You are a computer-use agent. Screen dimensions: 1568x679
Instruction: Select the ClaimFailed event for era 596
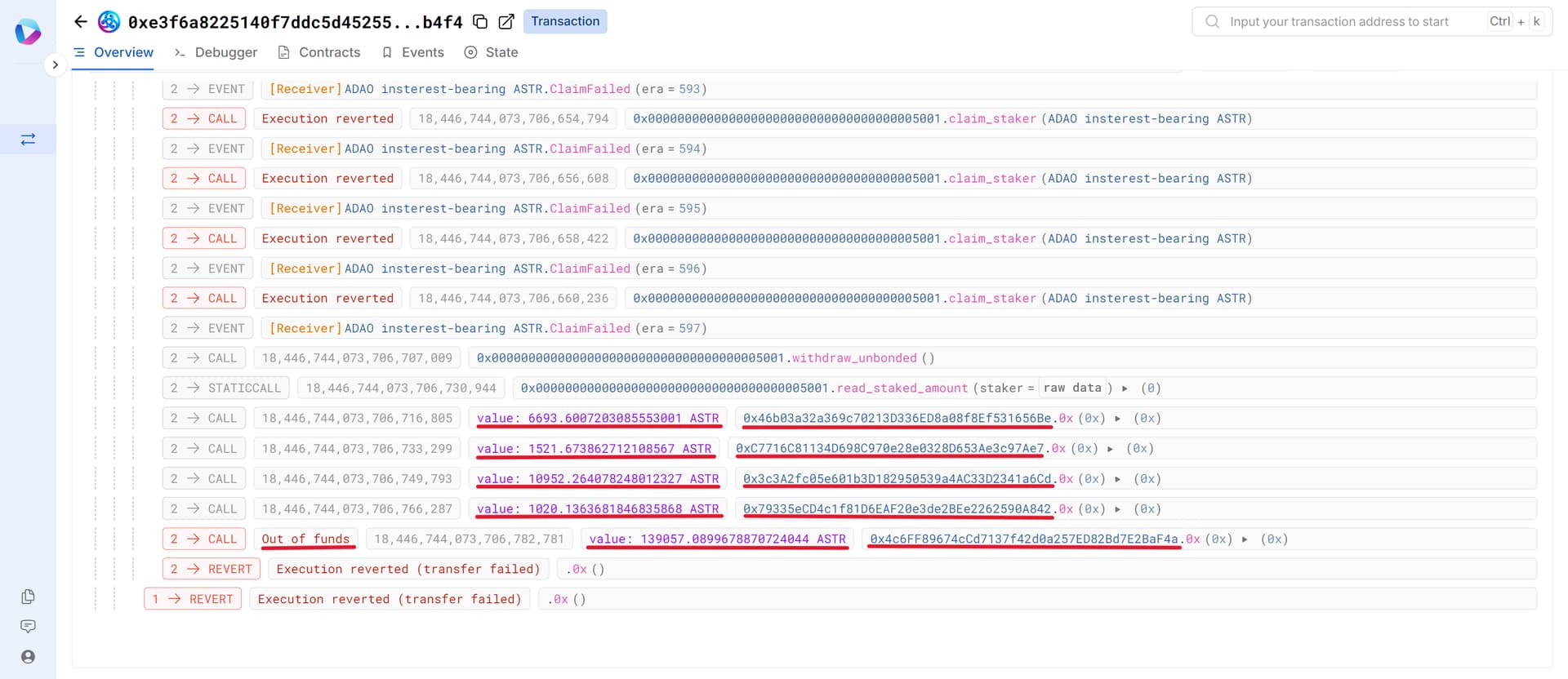pyautogui.click(x=590, y=268)
